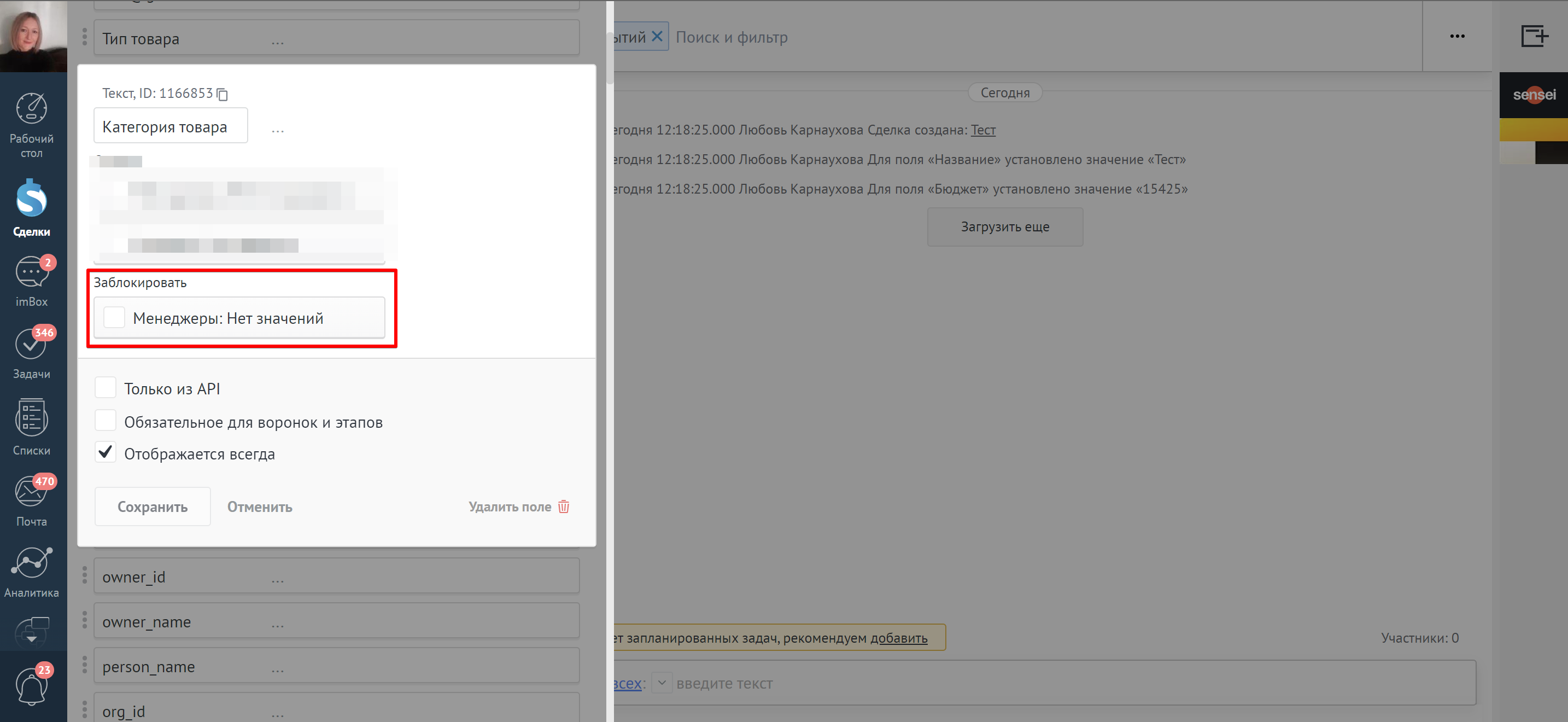Remove the filter tag with X icon
The height and width of the screenshot is (722, 1568).
657,37
